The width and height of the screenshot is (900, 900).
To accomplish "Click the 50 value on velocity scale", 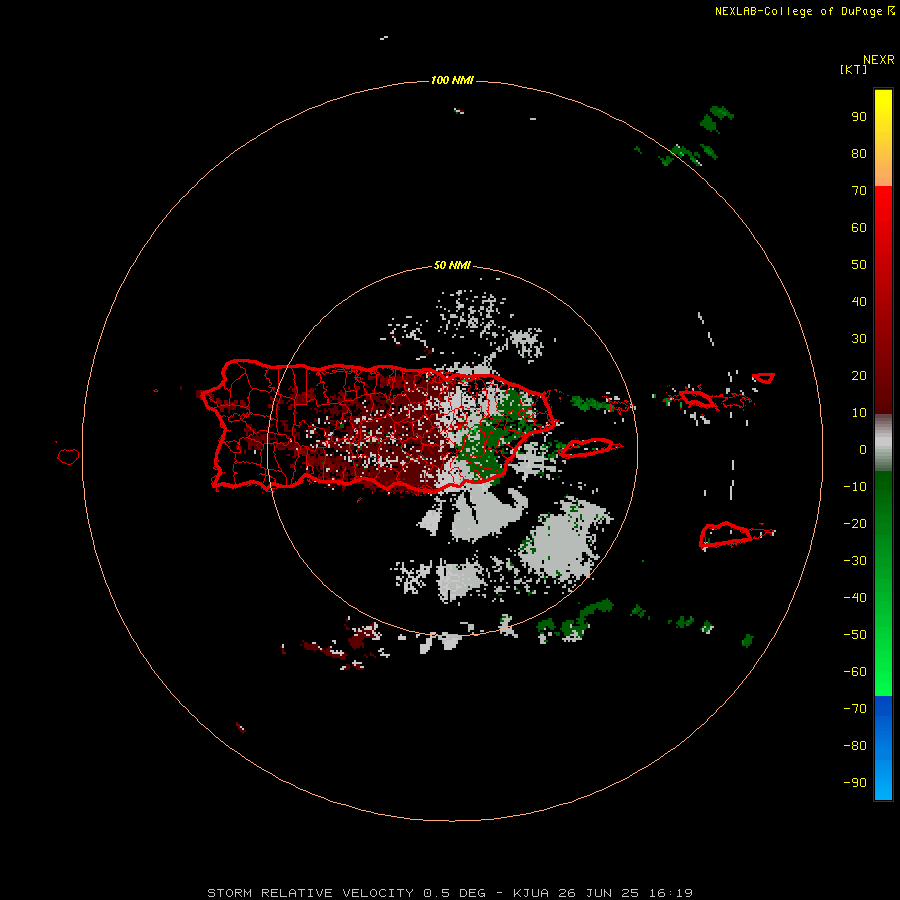I will tap(859, 265).
